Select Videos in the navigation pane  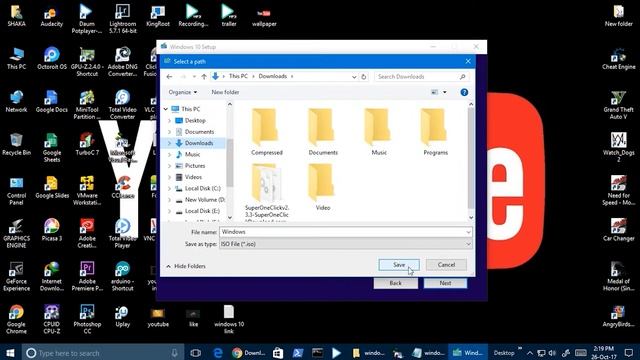point(193,177)
